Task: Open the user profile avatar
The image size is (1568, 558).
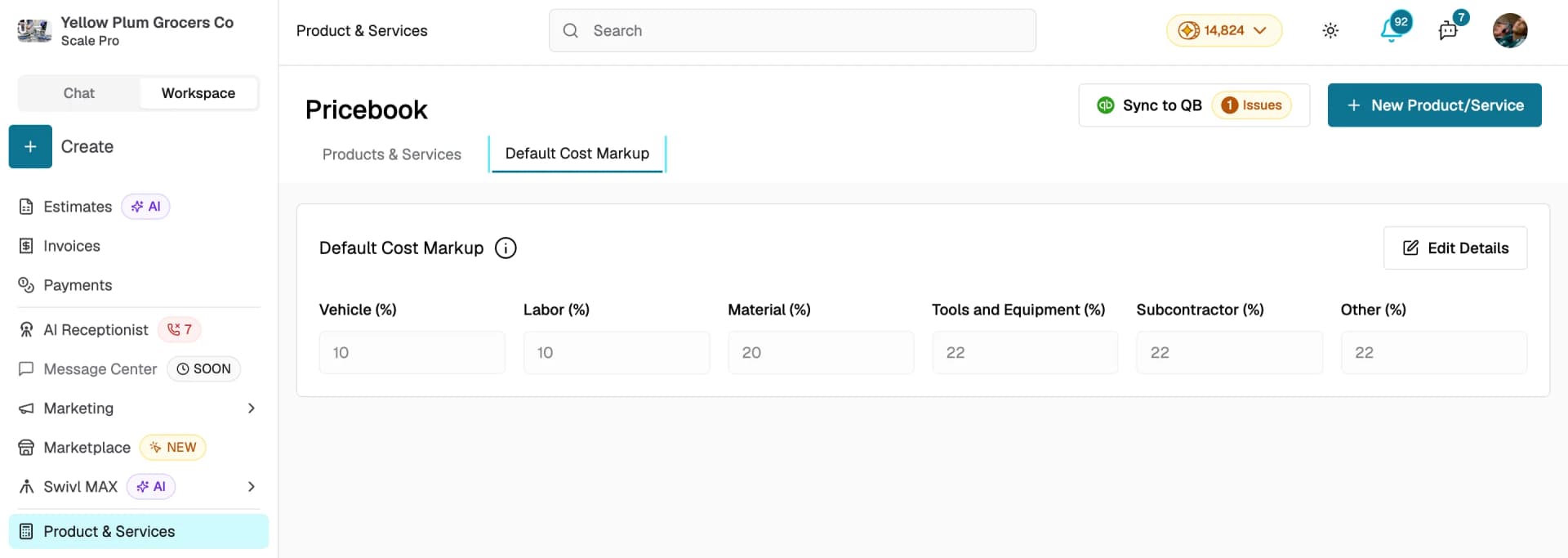Action: coord(1510,31)
